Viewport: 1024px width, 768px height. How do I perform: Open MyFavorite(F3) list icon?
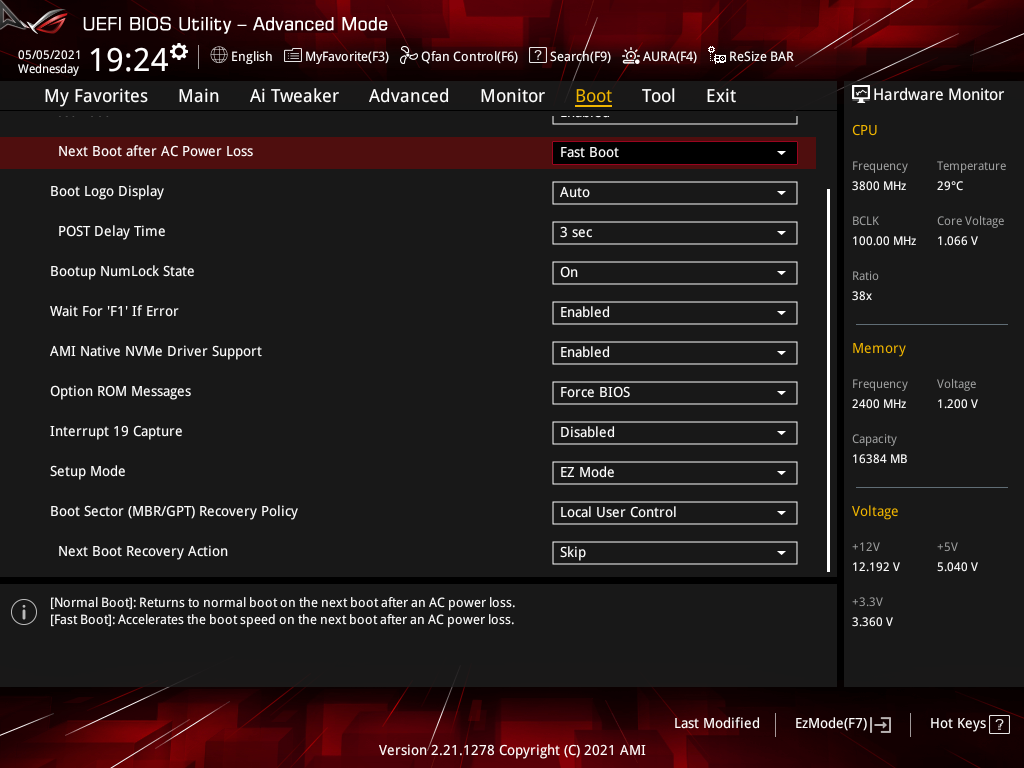[x=293, y=56]
